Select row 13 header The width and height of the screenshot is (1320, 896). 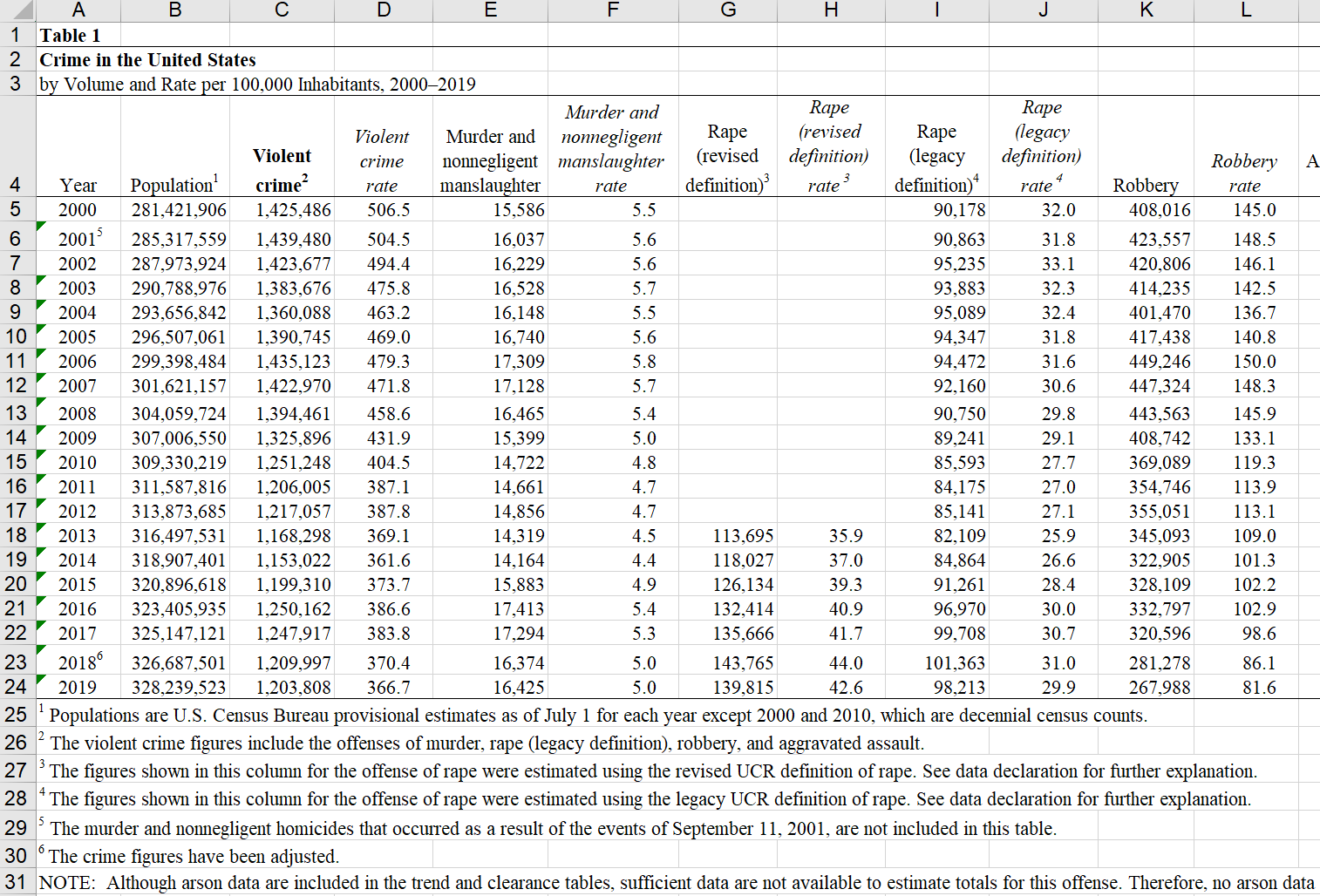[16, 413]
